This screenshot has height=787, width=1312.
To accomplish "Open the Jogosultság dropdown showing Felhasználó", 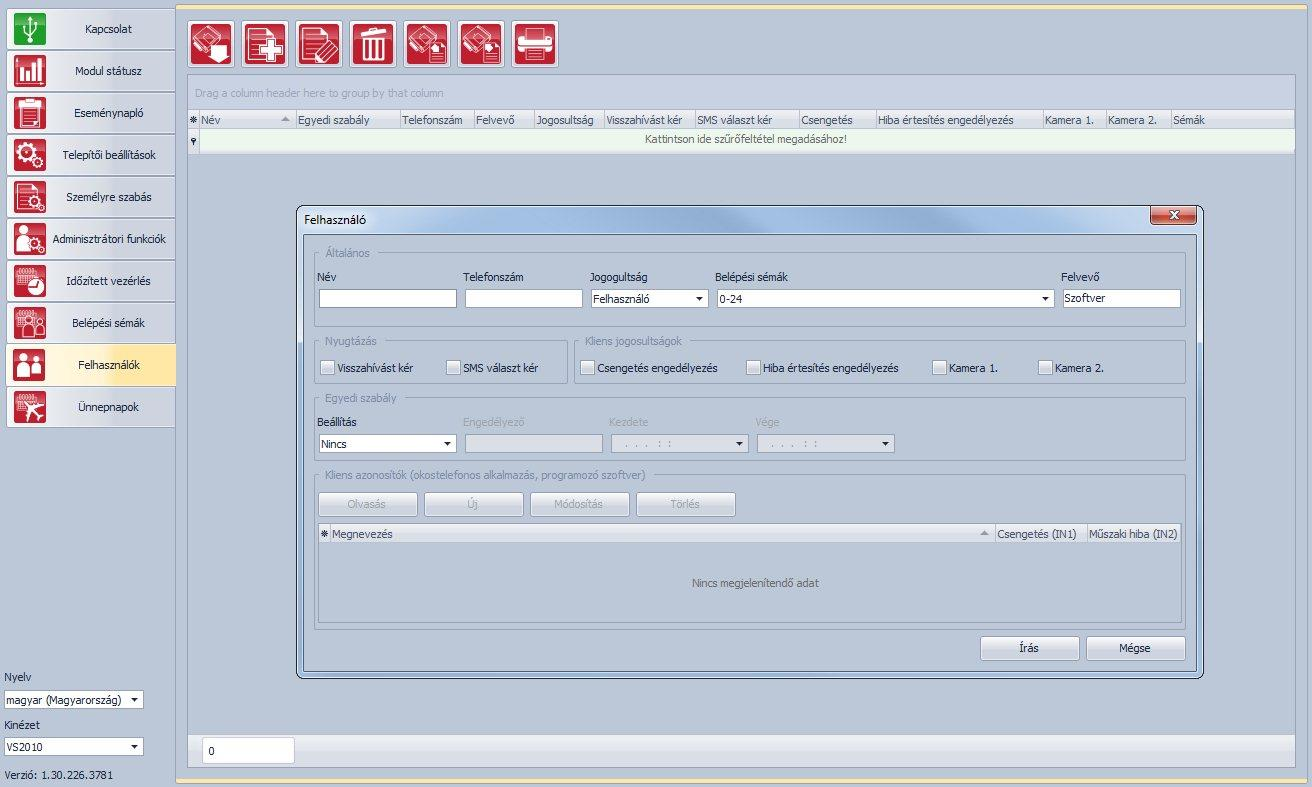I will click(x=649, y=298).
